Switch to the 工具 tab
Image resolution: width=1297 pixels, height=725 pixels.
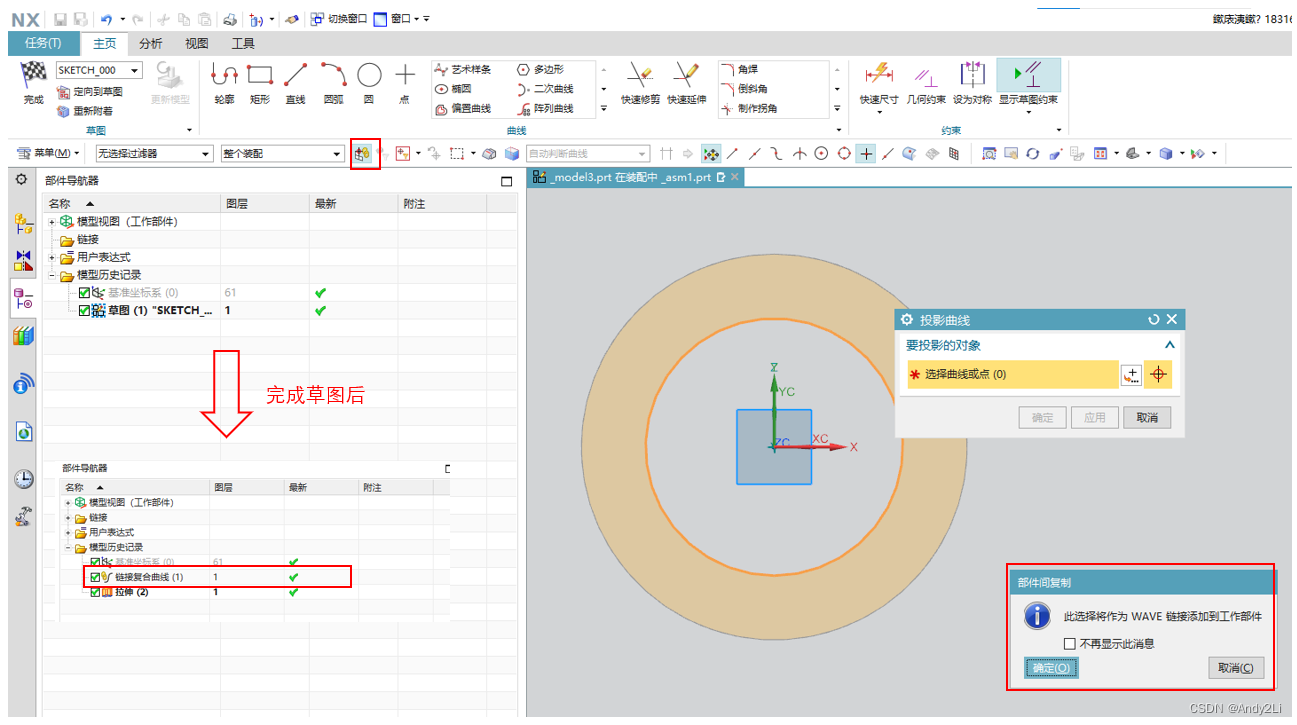(x=243, y=43)
